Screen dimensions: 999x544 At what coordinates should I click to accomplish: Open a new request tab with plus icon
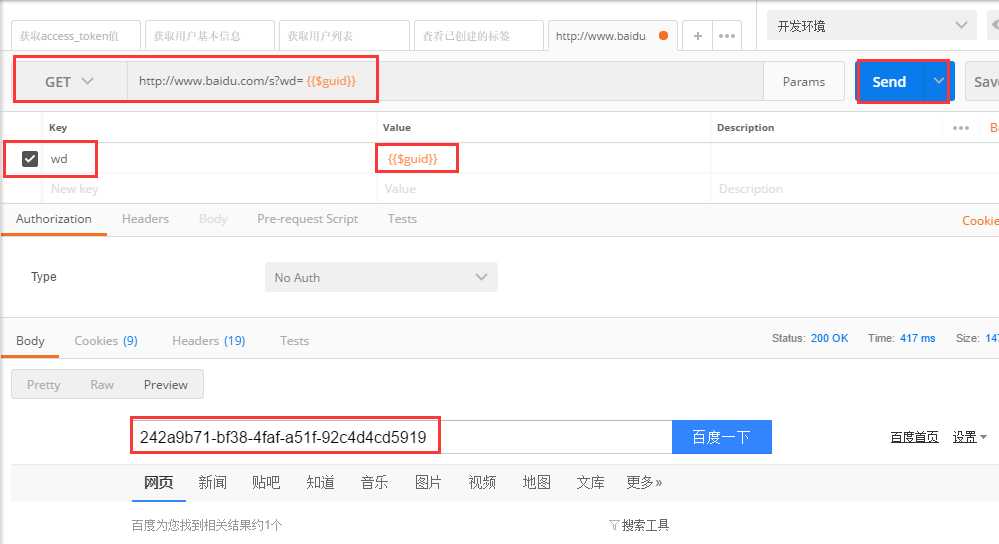[698, 36]
